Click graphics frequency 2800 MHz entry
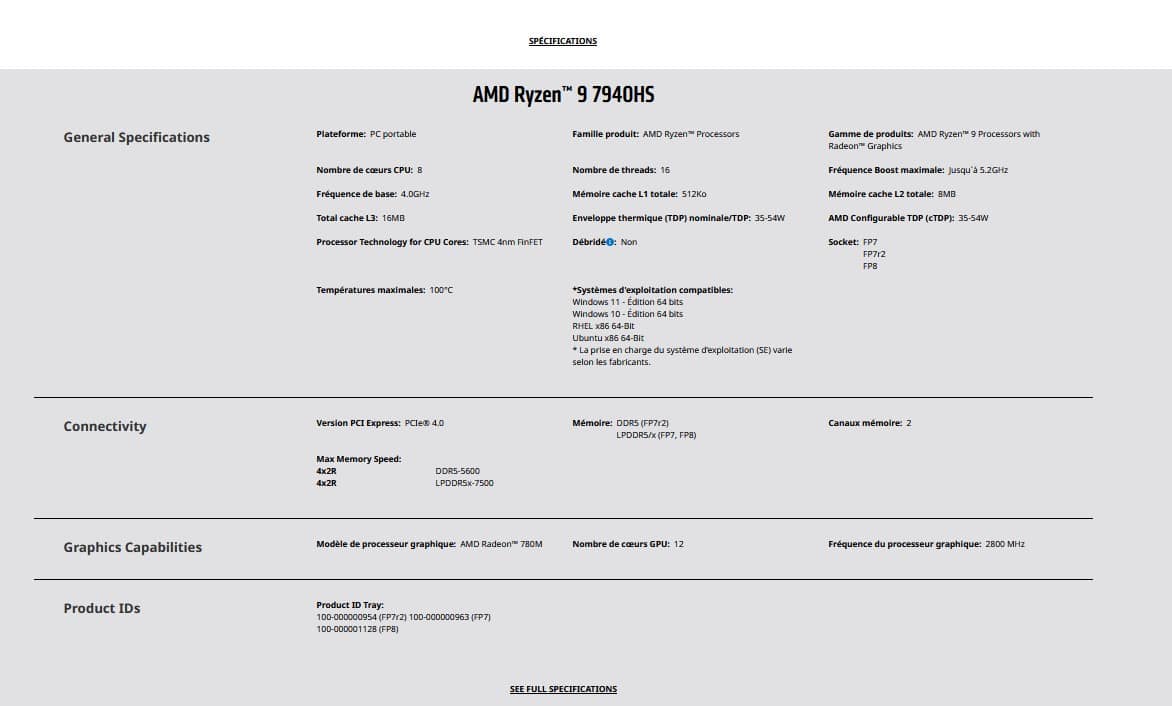Screen dimensions: 1172x706 click(x=926, y=544)
